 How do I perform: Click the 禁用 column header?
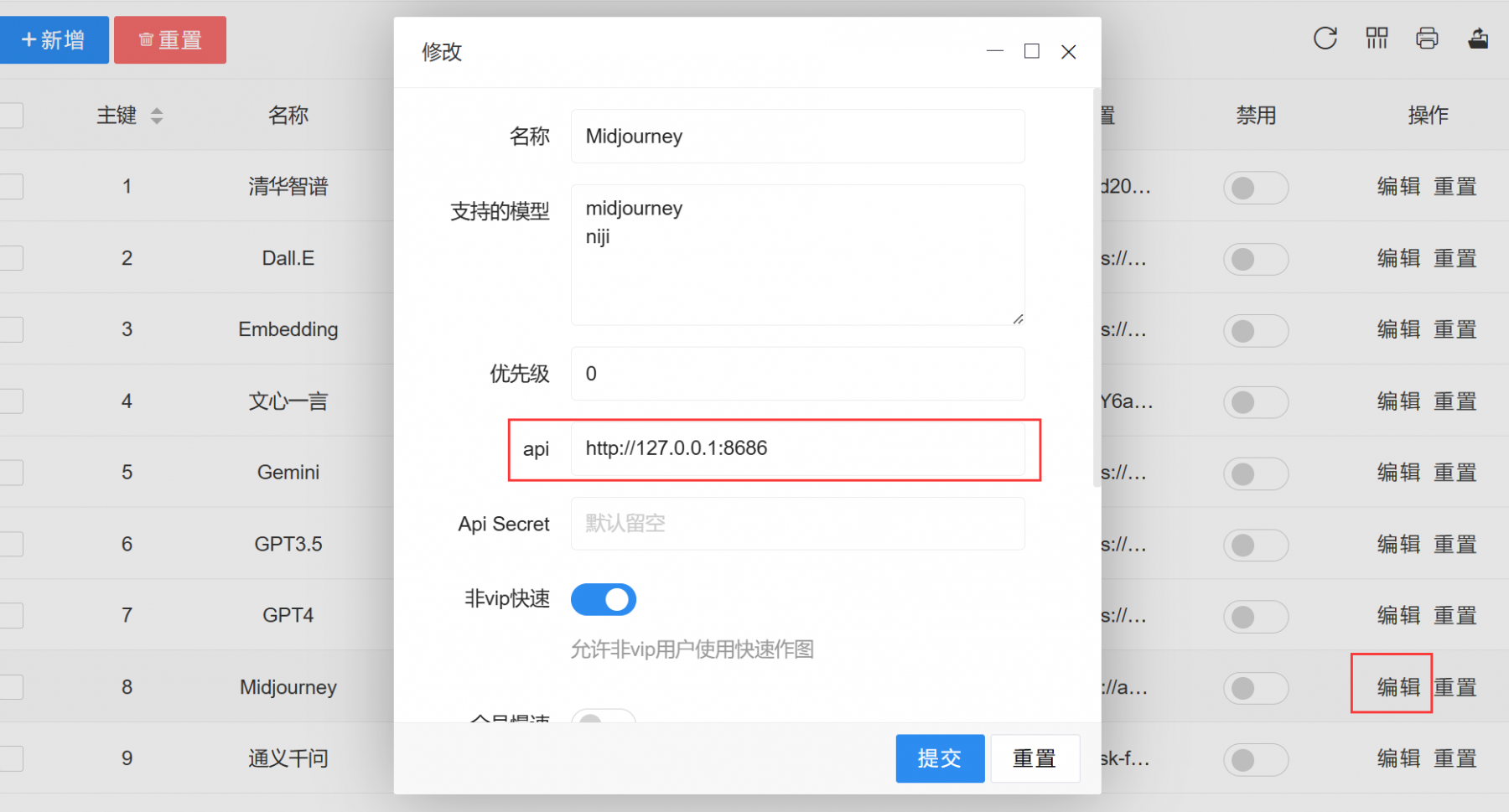(x=1256, y=116)
